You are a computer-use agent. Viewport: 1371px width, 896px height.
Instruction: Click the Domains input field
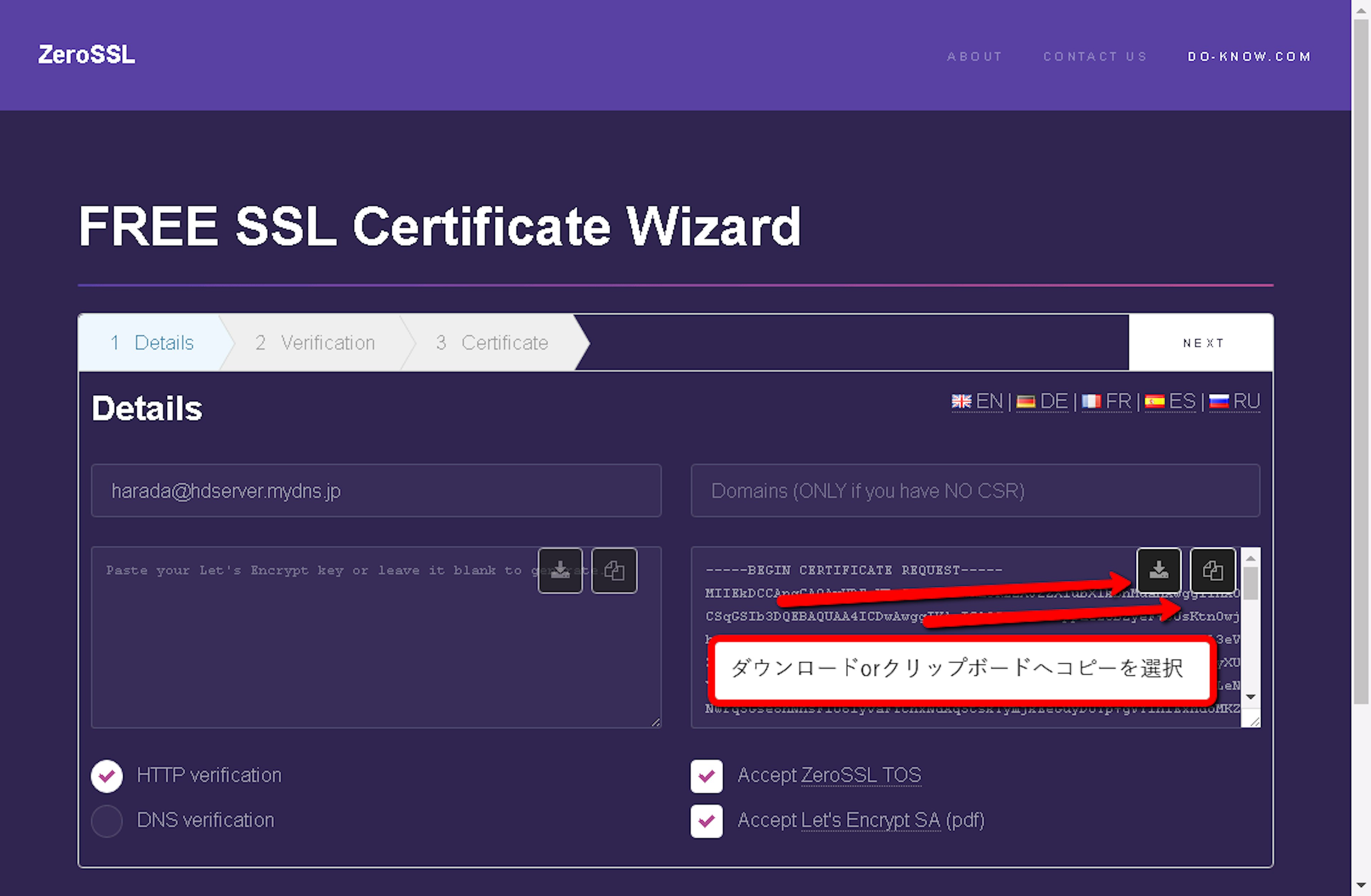975,490
